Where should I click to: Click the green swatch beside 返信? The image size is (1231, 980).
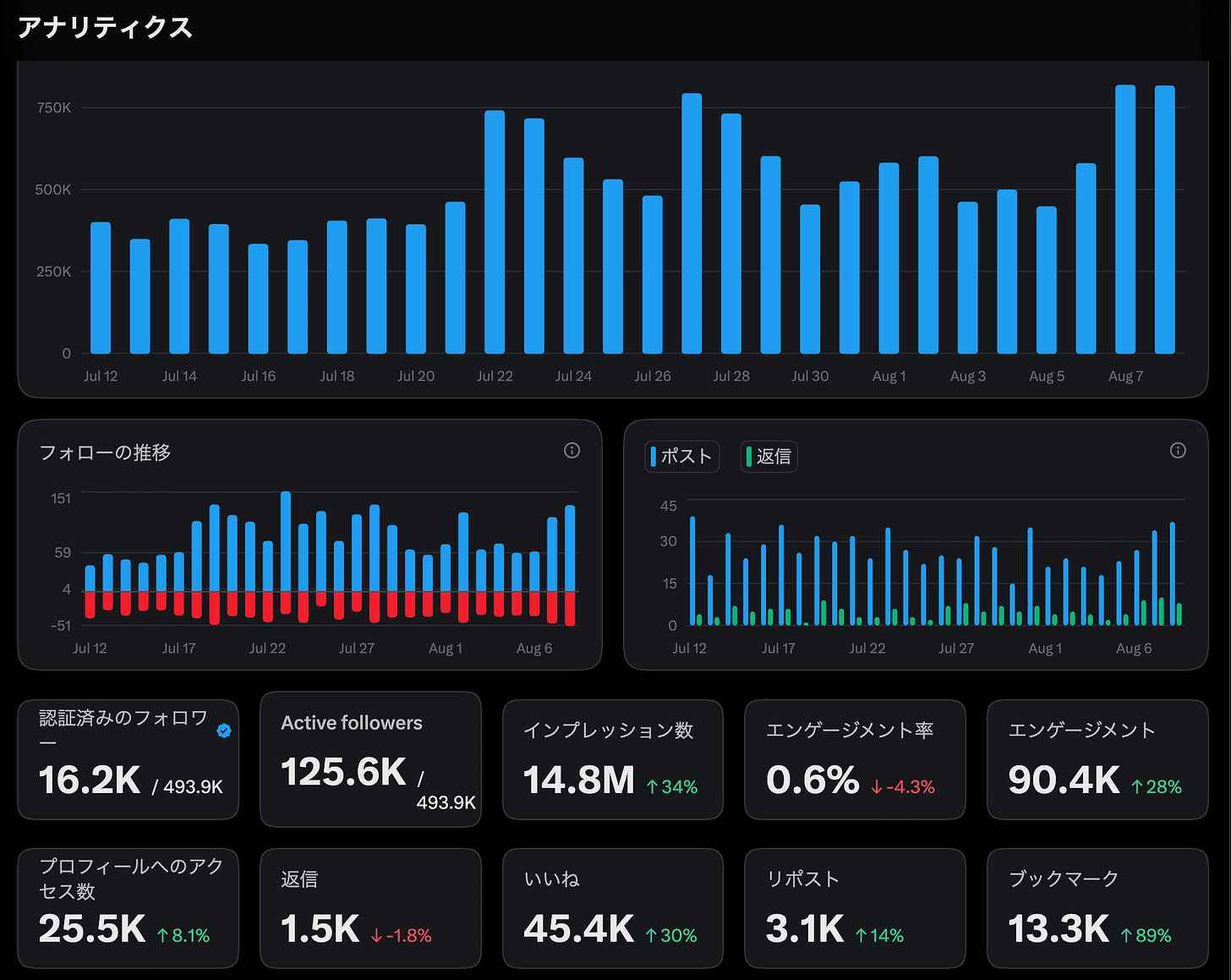point(749,457)
